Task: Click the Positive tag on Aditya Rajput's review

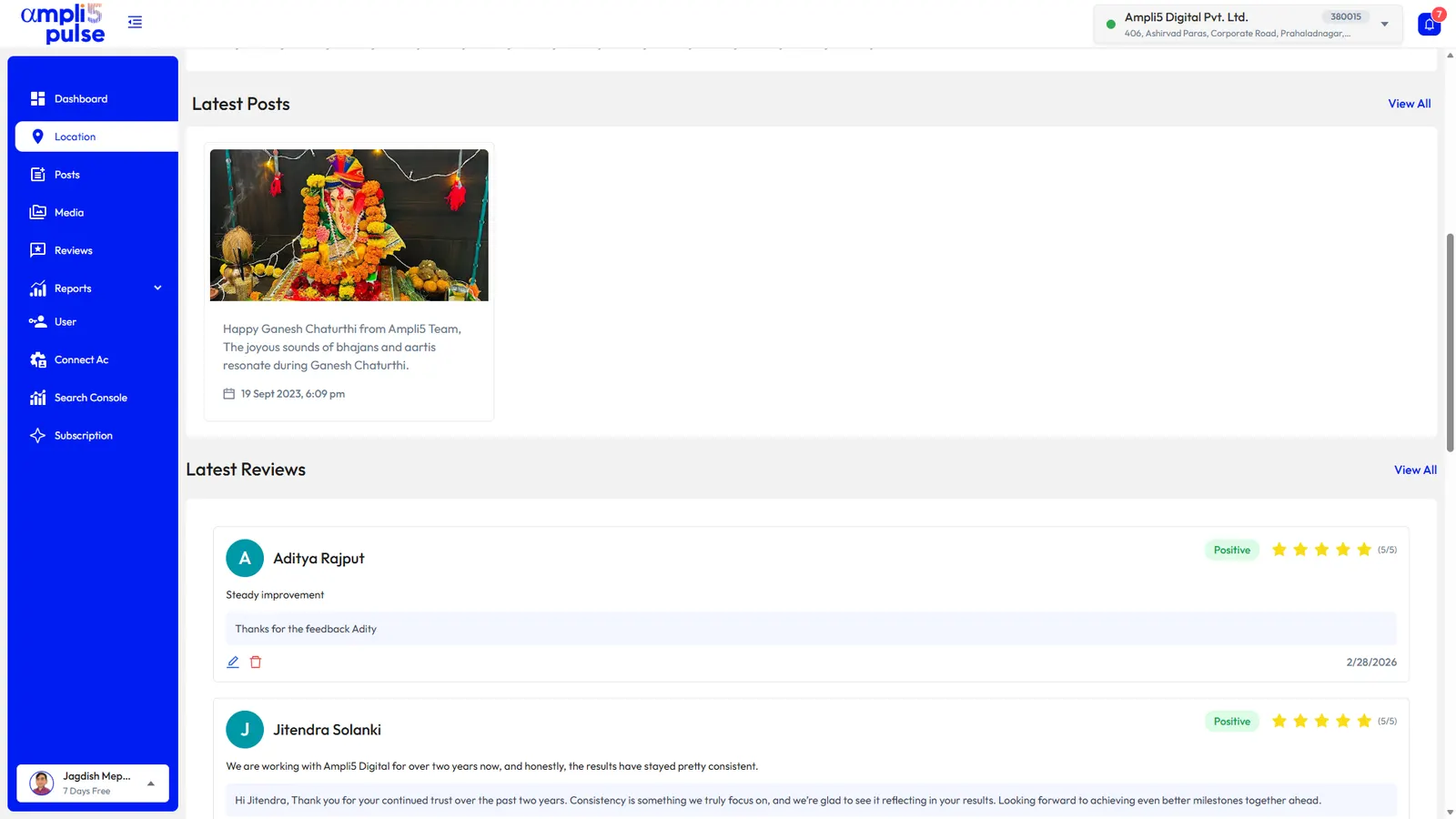Action: (1232, 550)
